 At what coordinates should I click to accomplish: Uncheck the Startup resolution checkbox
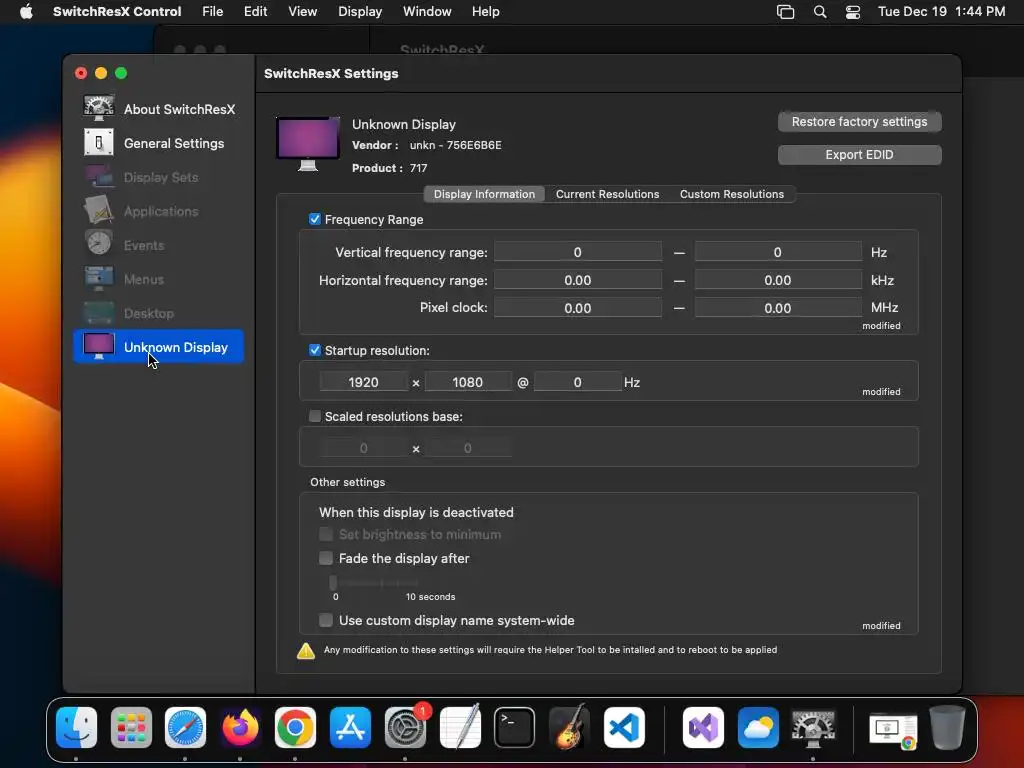click(x=315, y=350)
